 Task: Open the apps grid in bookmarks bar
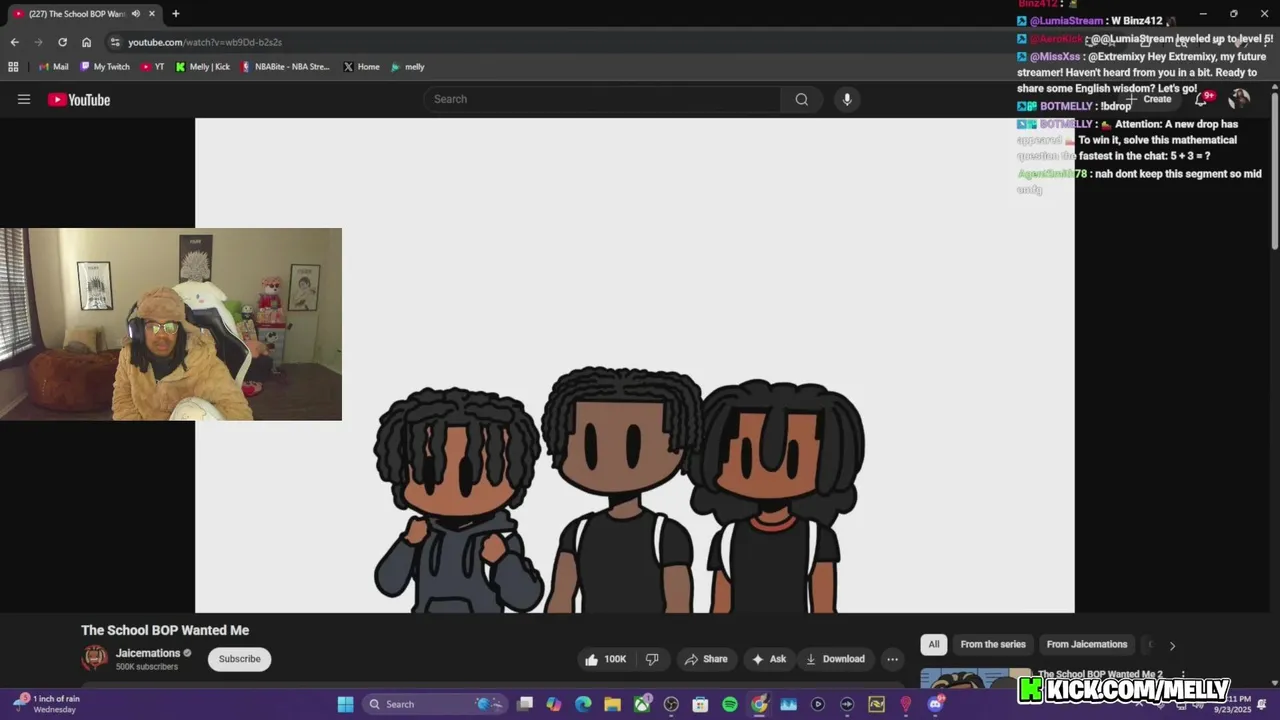(x=13, y=67)
